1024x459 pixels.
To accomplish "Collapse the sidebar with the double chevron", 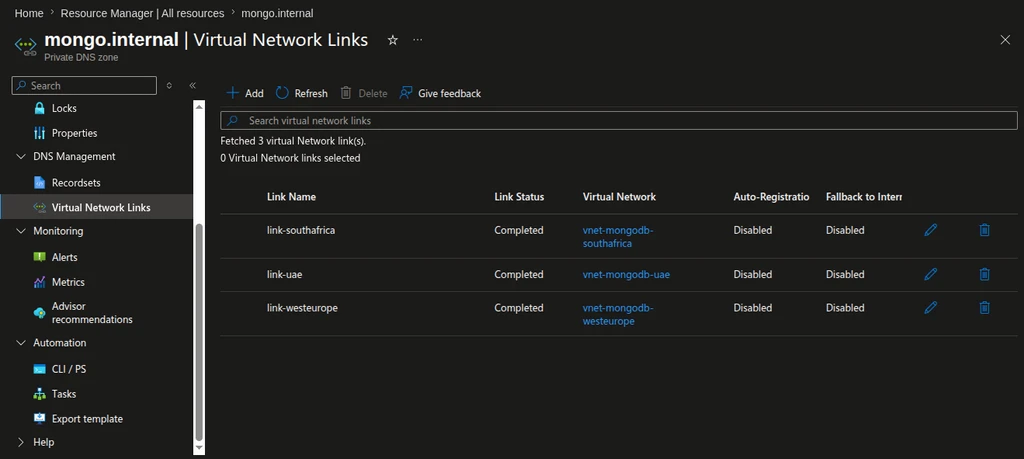I will (193, 86).
